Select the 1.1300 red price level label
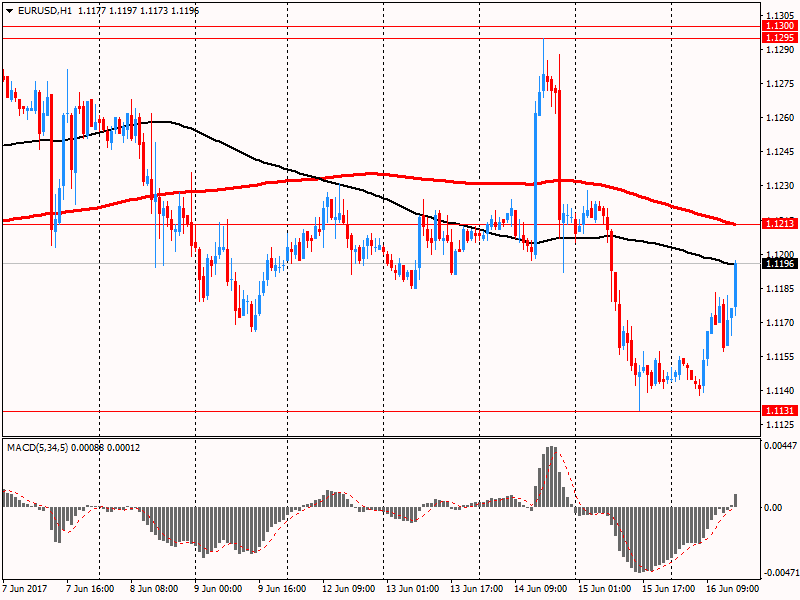Screen dimensions: 800x600 point(780,26)
